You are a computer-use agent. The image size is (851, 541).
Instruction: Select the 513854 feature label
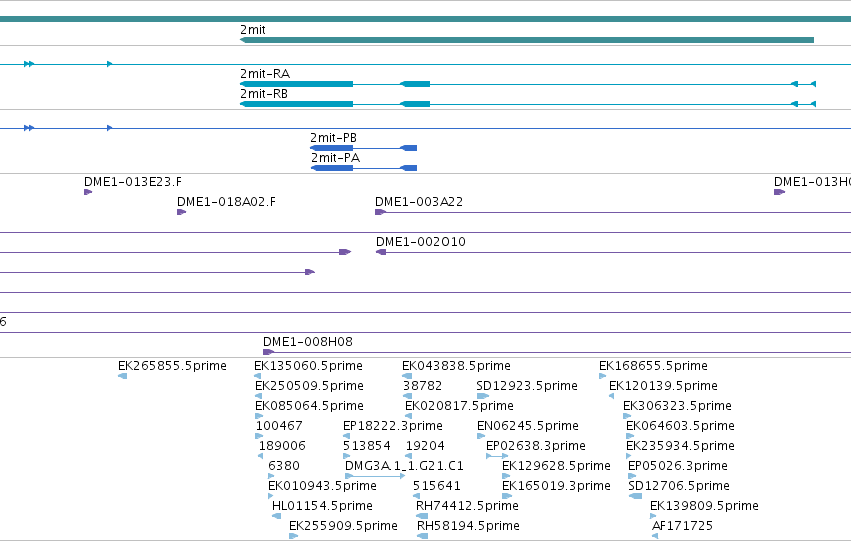coord(367,446)
